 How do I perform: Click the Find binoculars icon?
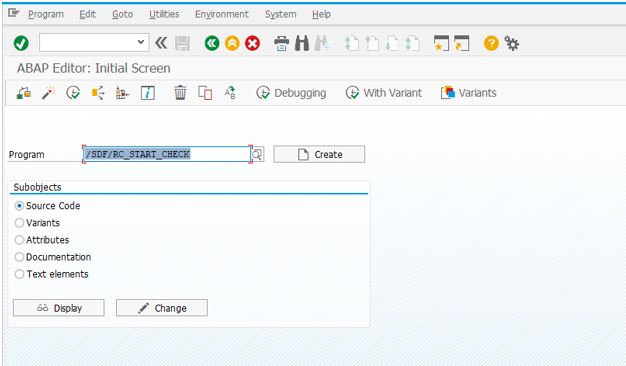tap(302, 43)
